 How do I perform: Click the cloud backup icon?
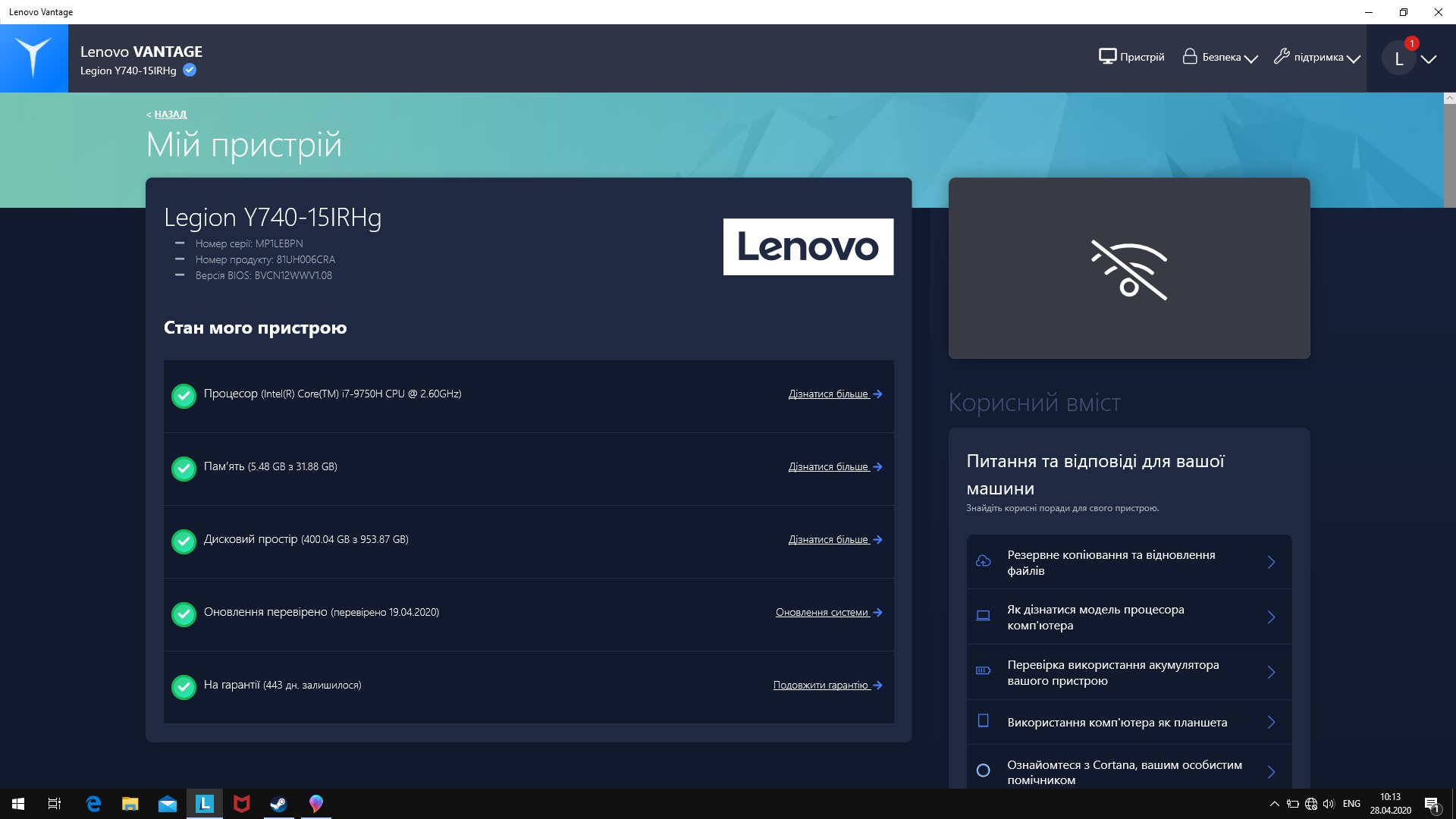coord(984,561)
